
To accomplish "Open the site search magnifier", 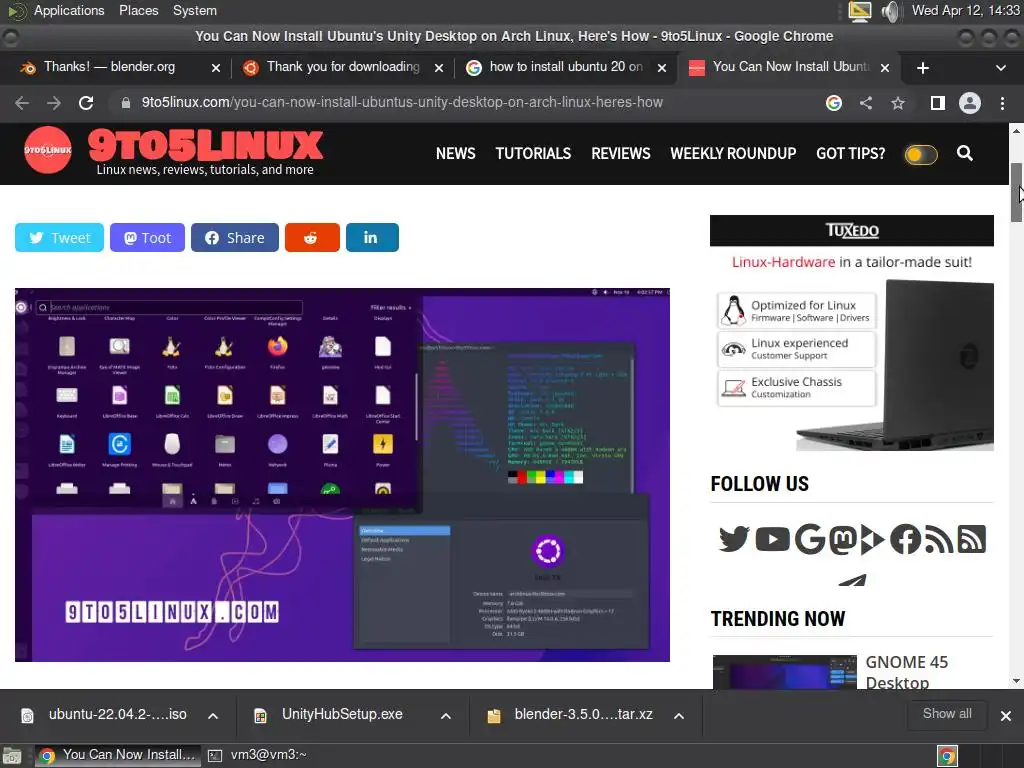I will pos(965,153).
